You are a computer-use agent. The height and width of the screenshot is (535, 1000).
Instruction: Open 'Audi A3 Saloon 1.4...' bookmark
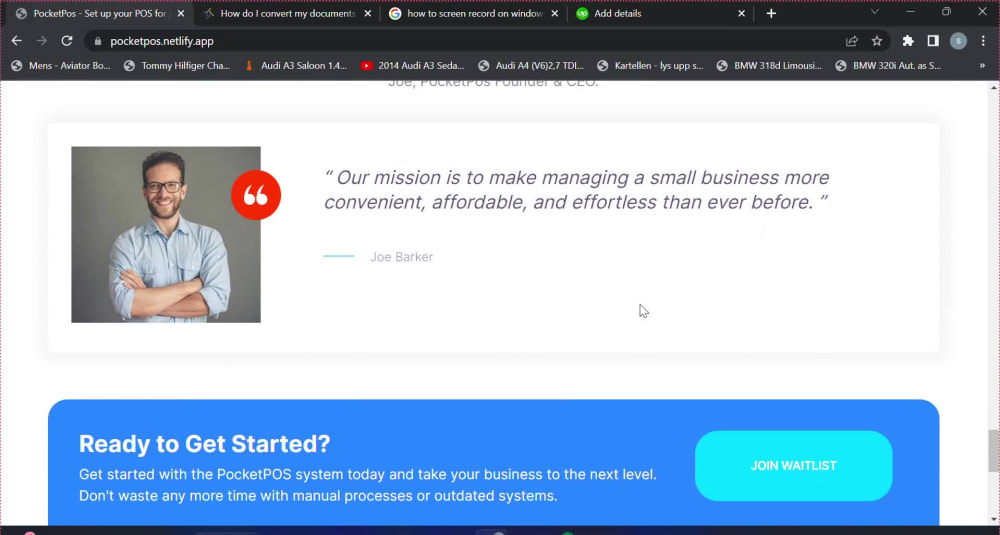[x=297, y=65]
